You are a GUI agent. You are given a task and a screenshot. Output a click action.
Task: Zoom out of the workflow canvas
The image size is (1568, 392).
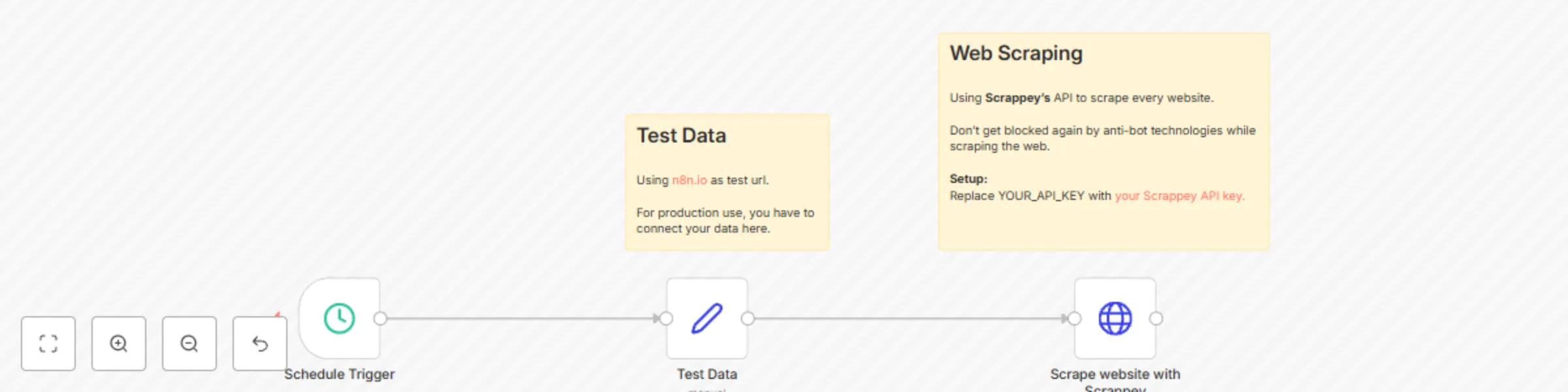coord(189,343)
